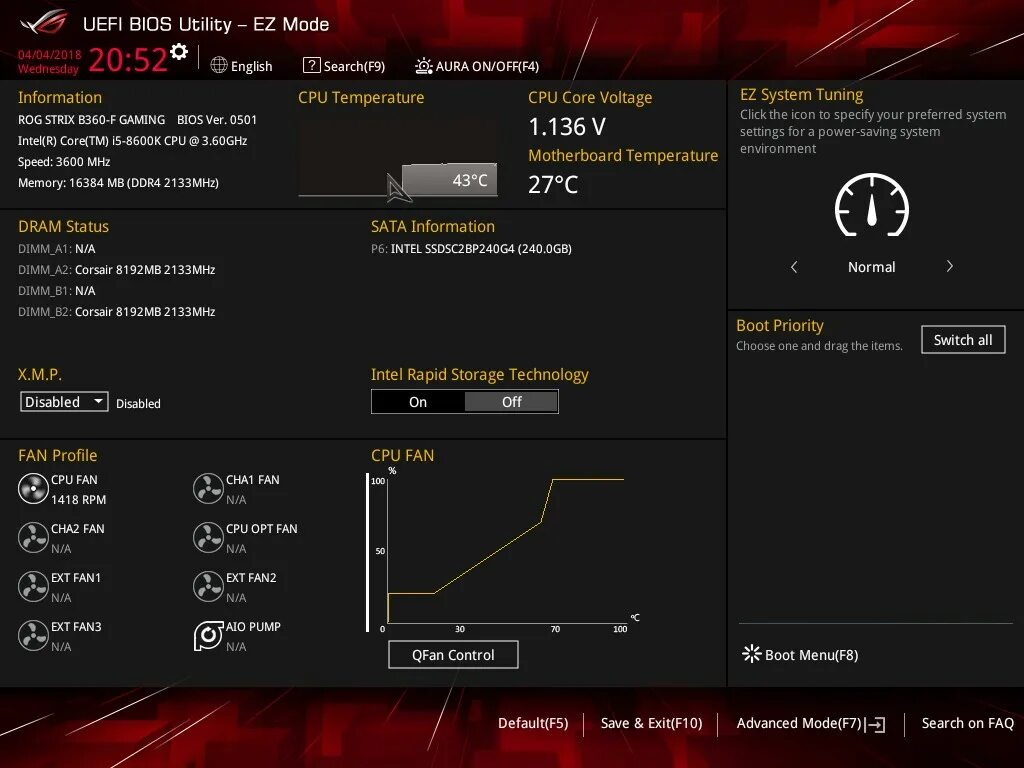Click the Intel Core i5-8600K CPU line
The height and width of the screenshot is (768, 1024).
coord(133,140)
